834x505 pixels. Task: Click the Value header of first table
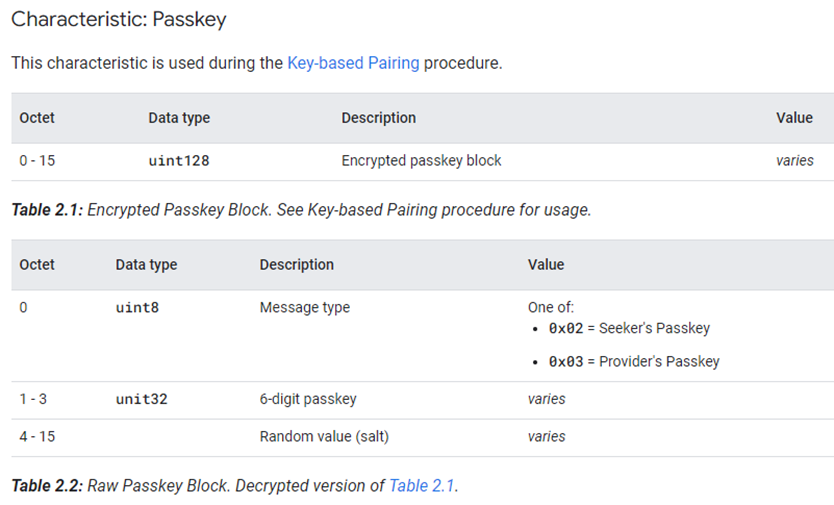click(794, 118)
